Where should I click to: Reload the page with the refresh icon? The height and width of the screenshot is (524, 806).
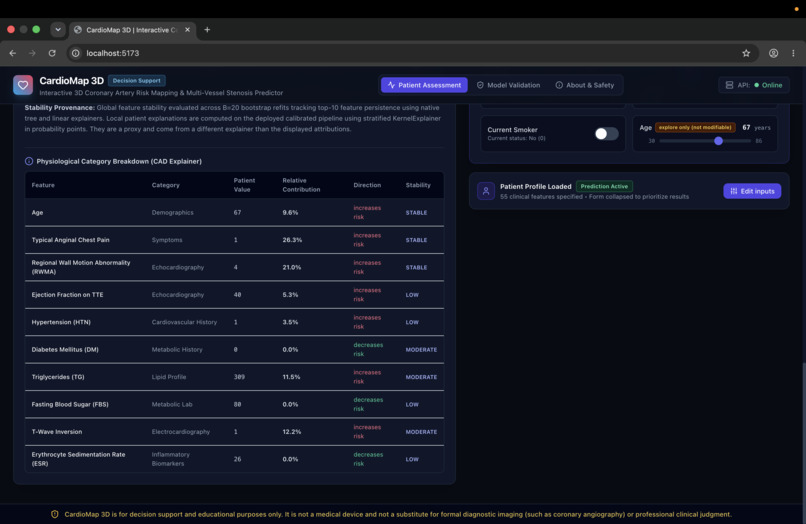coord(52,53)
